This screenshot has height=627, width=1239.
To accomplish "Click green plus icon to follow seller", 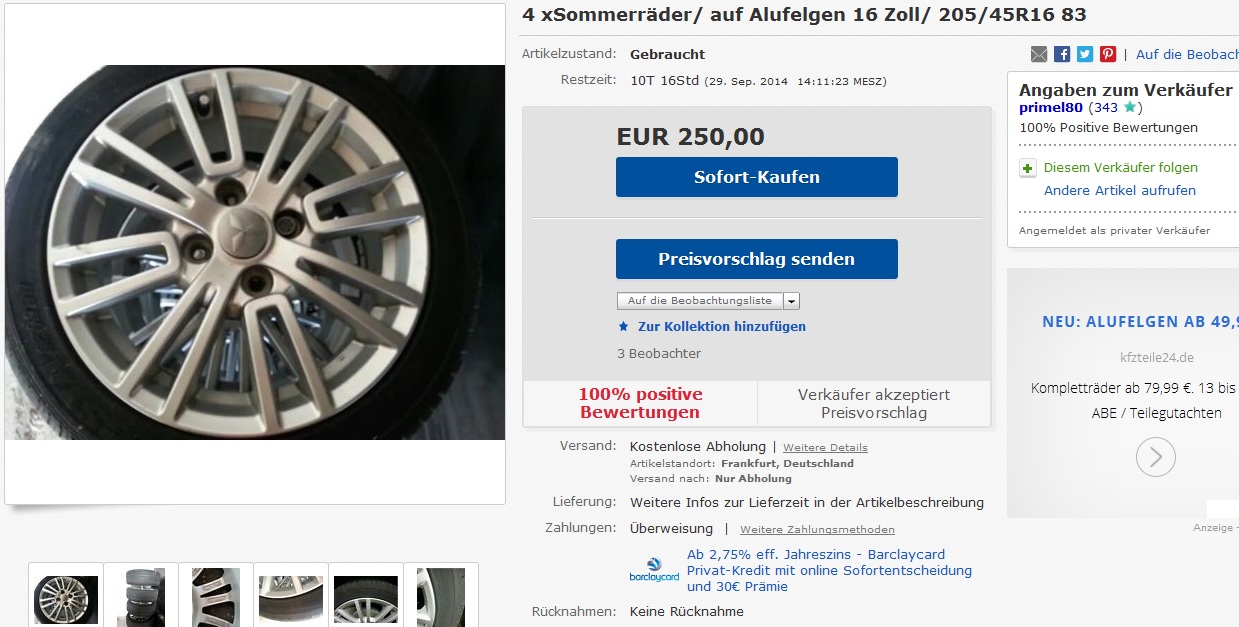I will [1028, 168].
